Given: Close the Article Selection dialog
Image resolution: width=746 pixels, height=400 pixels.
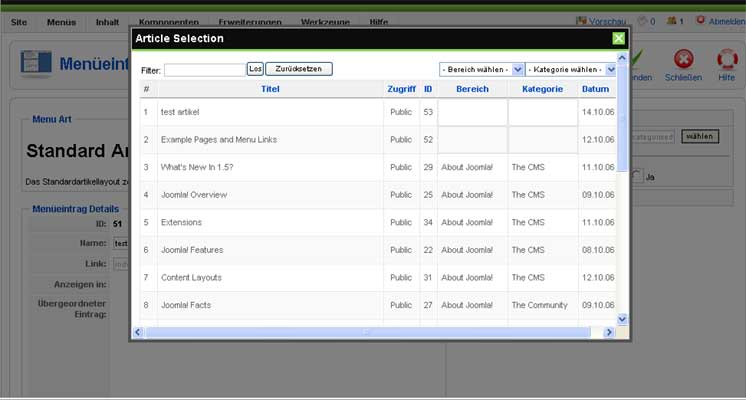Looking at the screenshot, I should coord(618,39).
